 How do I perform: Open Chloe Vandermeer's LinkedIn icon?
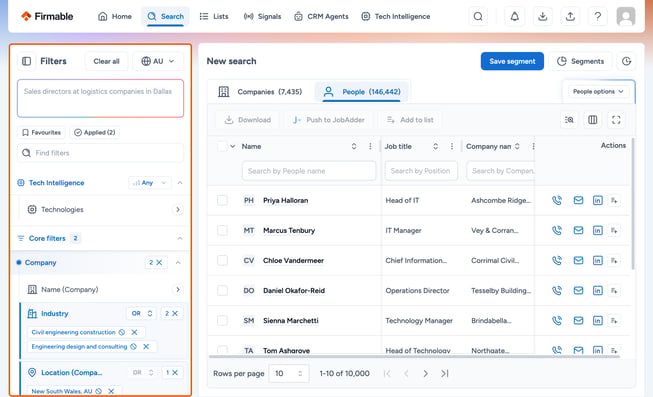[598, 260]
